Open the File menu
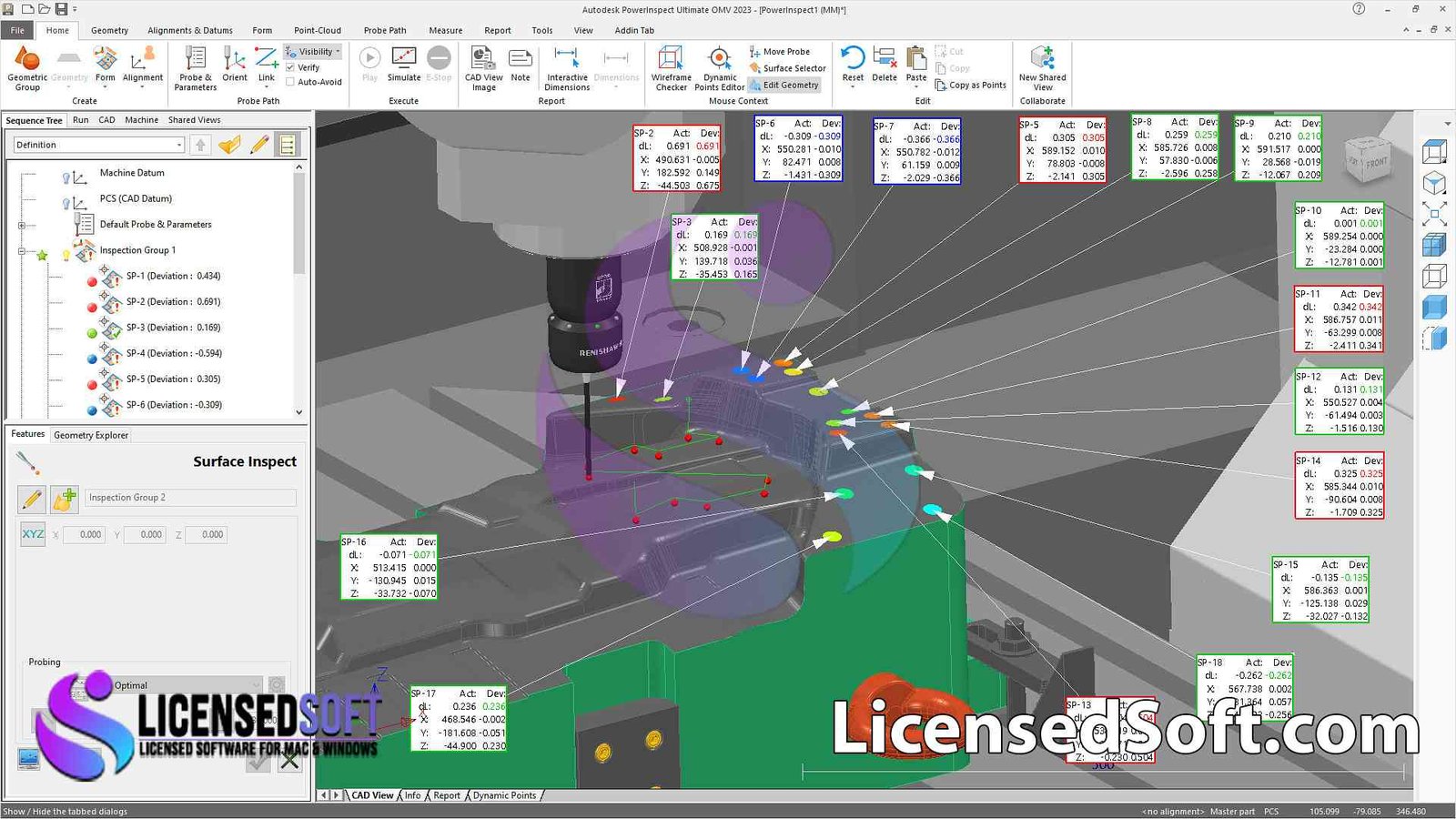 [x=17, y=30]
